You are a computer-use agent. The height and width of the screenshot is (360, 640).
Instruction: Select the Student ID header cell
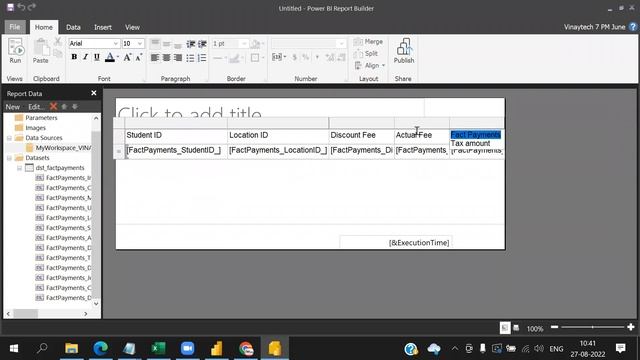[176, 136]
